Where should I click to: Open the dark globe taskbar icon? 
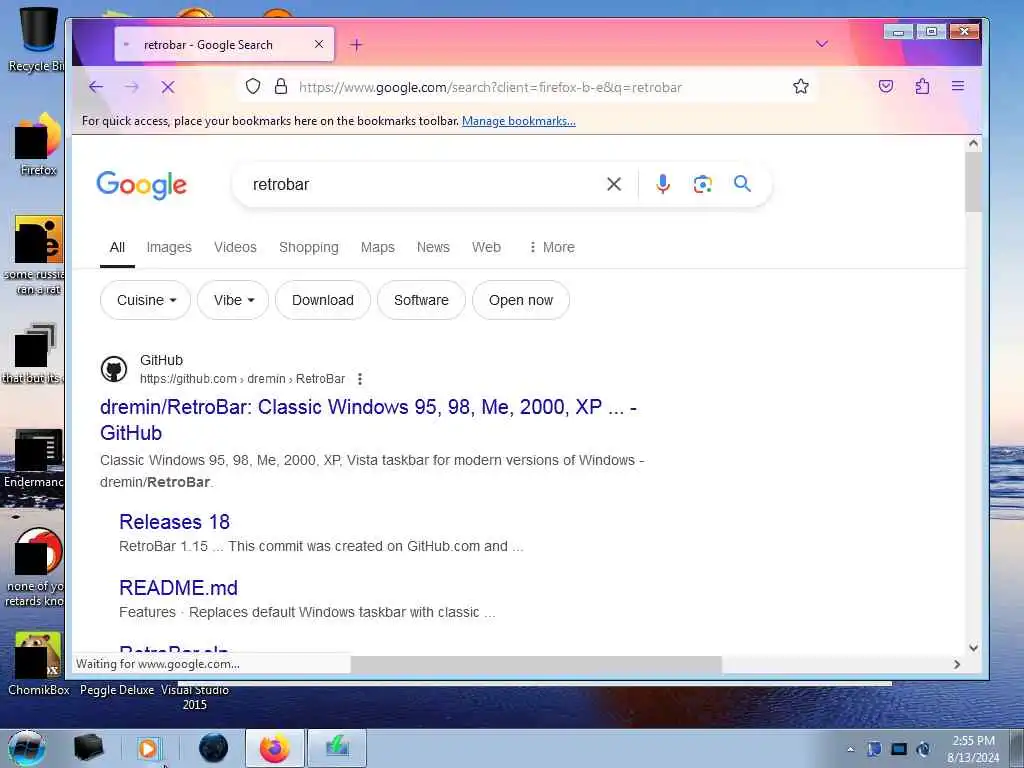(x=214, y=748)
